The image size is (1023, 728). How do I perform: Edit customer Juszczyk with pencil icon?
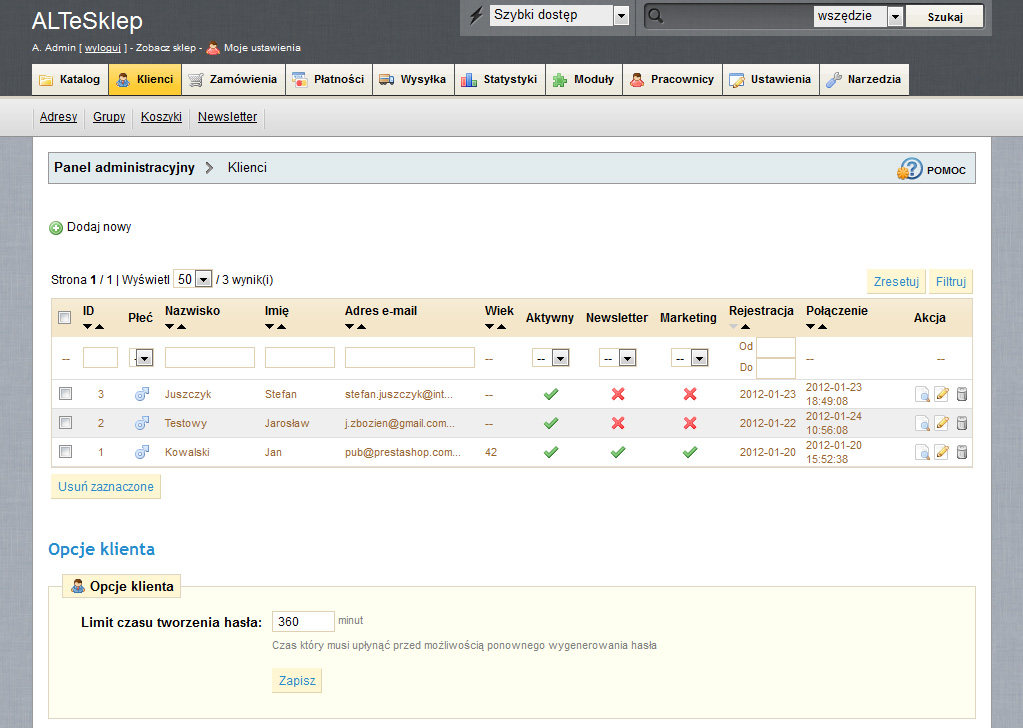941,394
